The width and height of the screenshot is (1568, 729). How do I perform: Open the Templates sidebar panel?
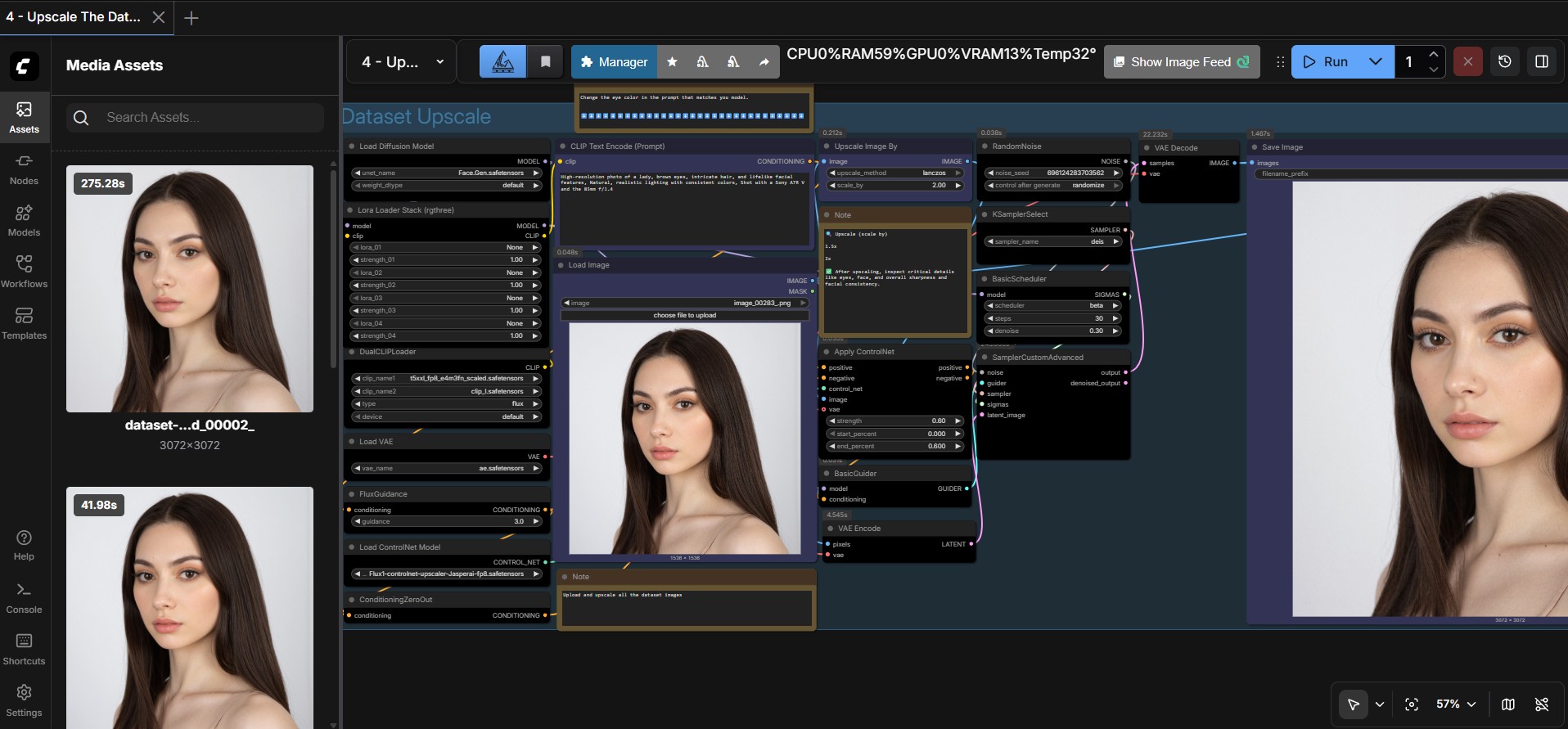(24, 324)
